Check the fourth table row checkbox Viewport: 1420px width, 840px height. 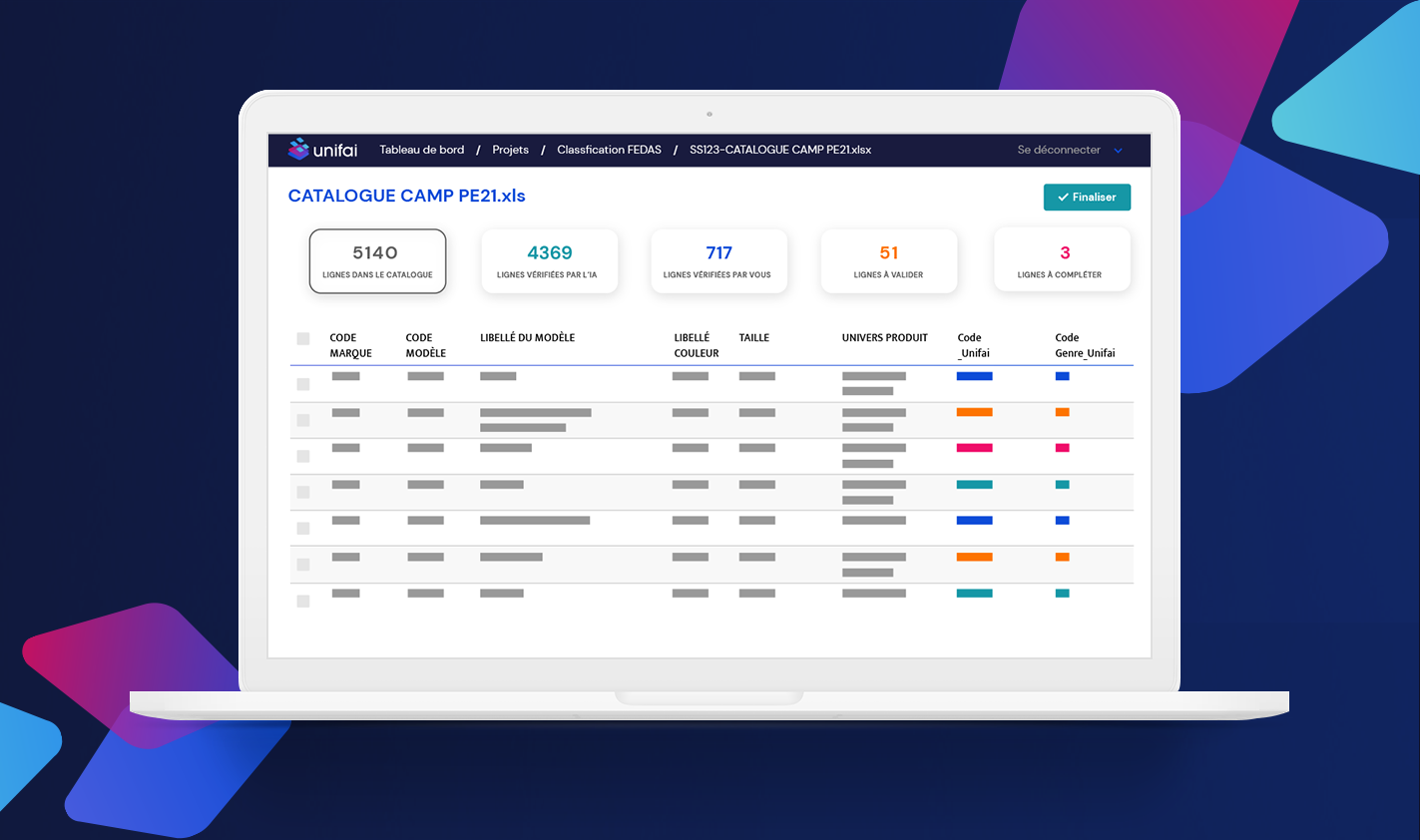click(x=303, y=492)
